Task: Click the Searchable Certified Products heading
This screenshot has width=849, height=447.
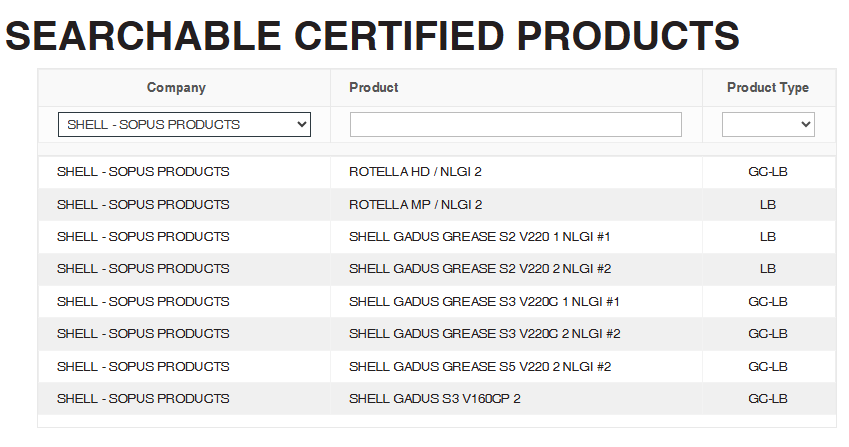Action: click(x=372, y=36)
